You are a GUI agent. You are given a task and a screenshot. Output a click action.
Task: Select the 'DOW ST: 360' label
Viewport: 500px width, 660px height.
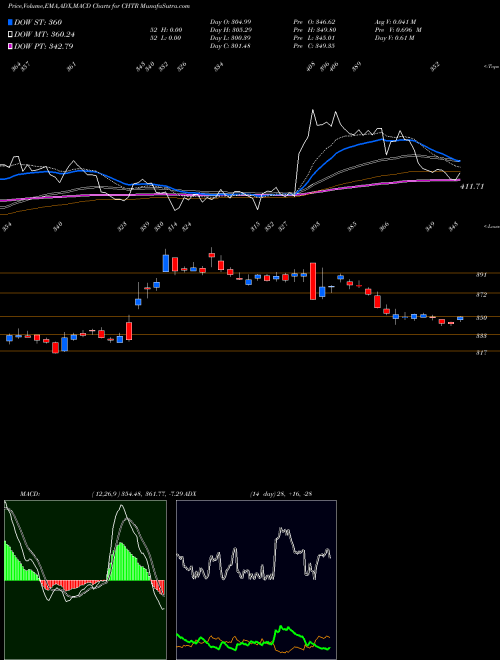tap(38, 22)
